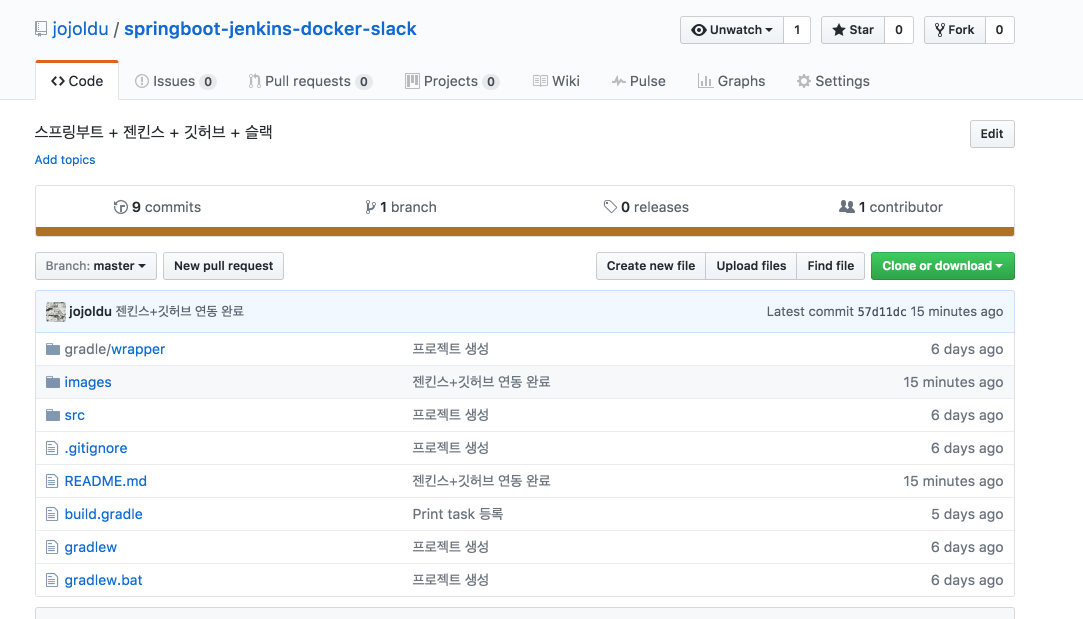Click the Edit description button
This screenshot has height=619, width=1083.
click(x=992, y=134)
